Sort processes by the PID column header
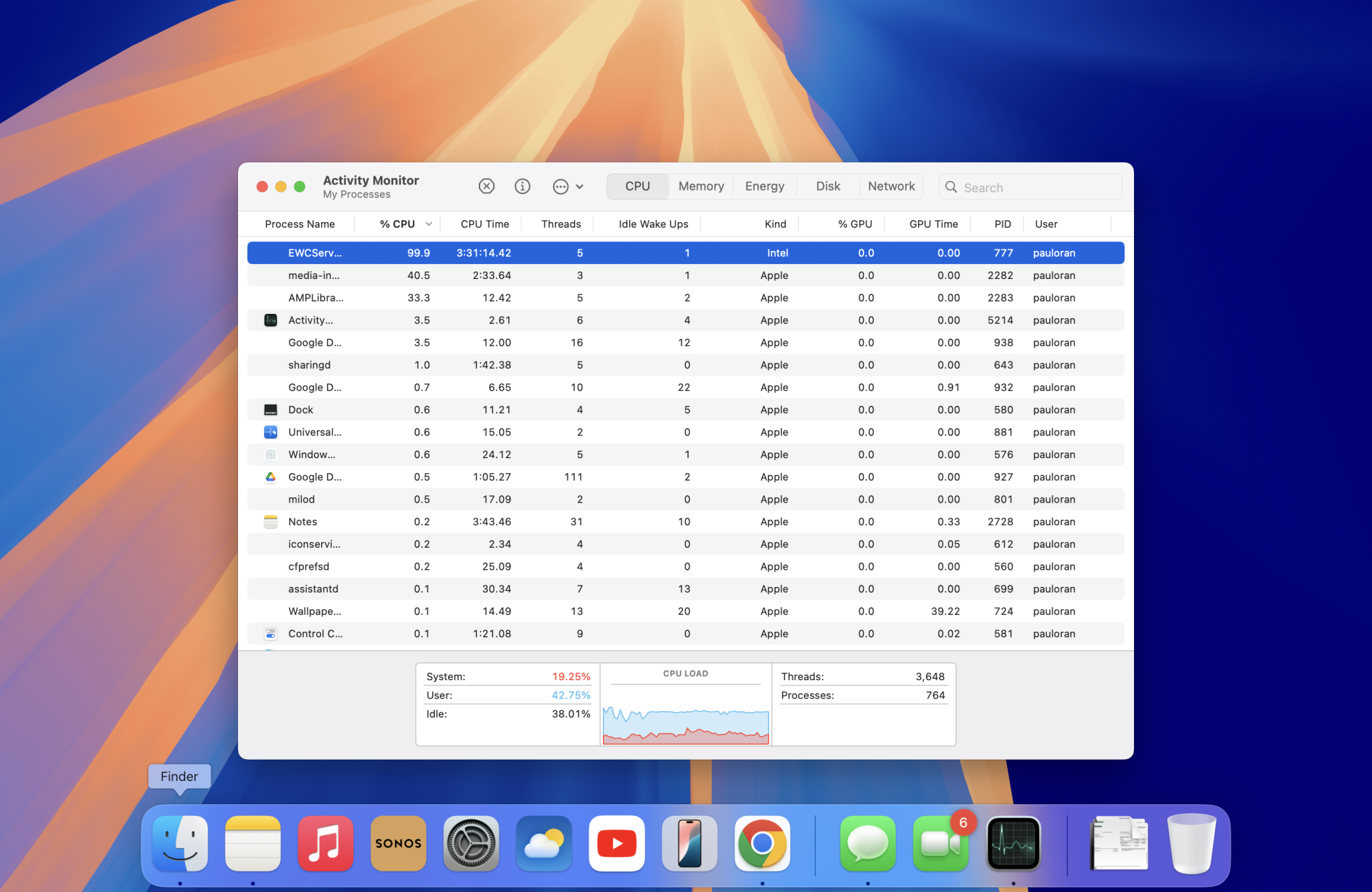The width and height of the screenshot is (1372, 892). click(x=1002, y=224)
